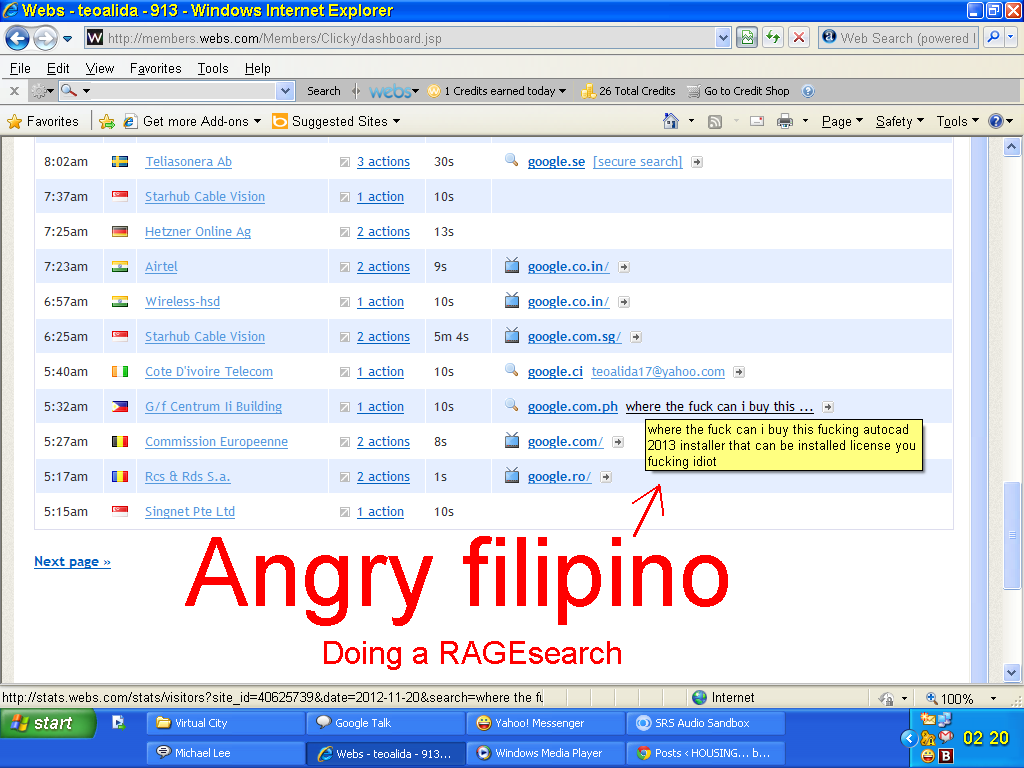Viewport: 1024px width, 768px height.
Task: Click the compatibility view icon near address bar
Action: 746,38
